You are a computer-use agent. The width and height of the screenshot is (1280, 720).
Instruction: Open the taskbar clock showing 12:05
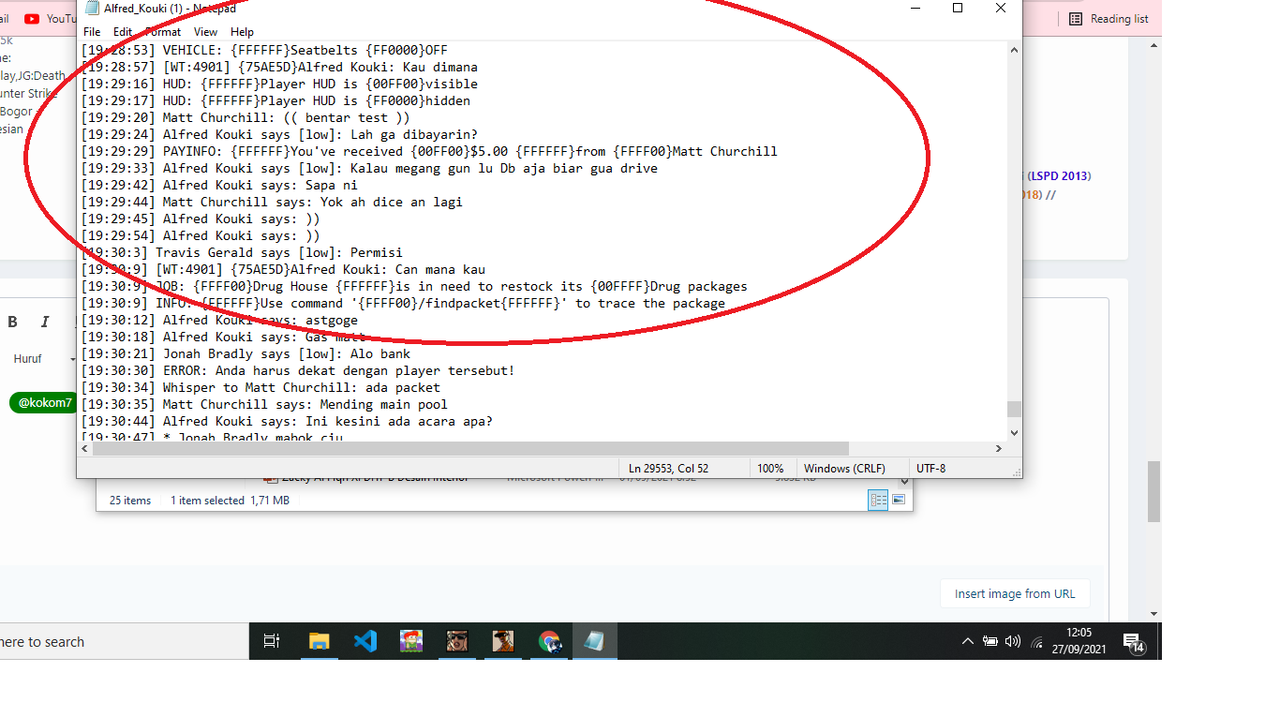(1079, 641)
